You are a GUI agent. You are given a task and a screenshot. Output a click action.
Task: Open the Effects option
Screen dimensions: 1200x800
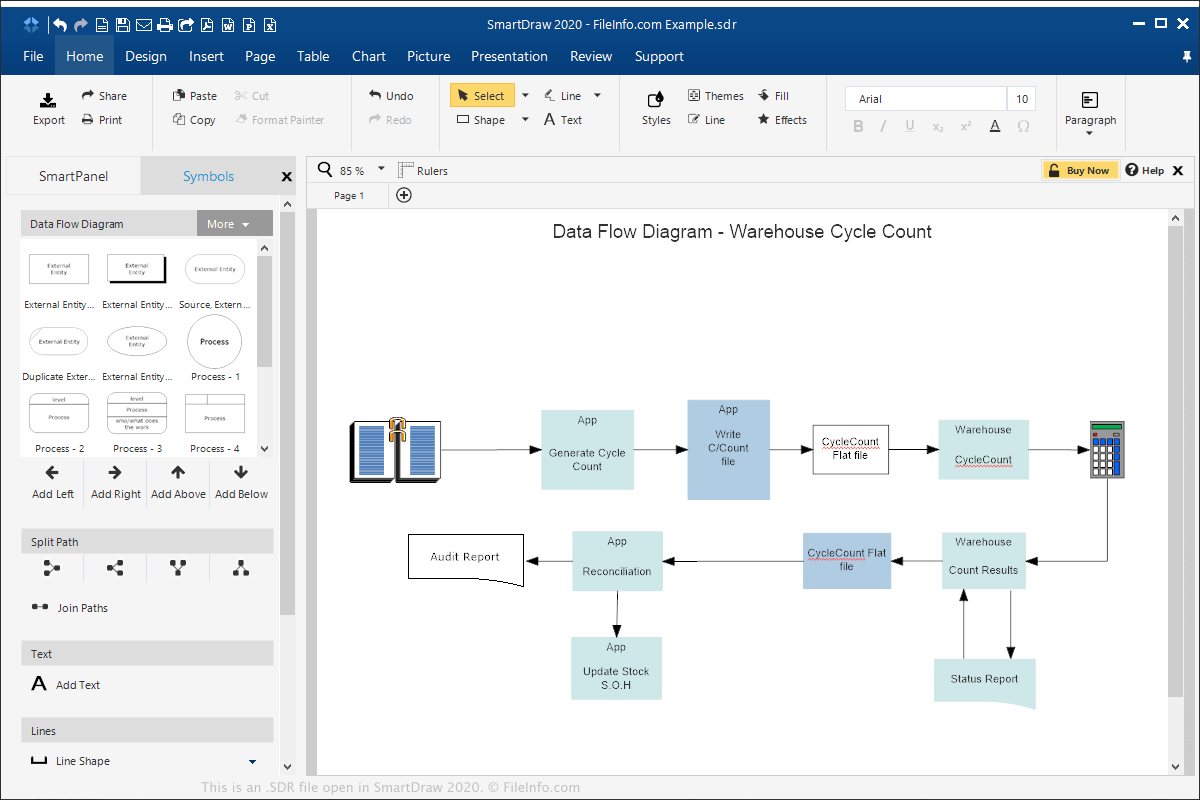click(x=782, y=120)
